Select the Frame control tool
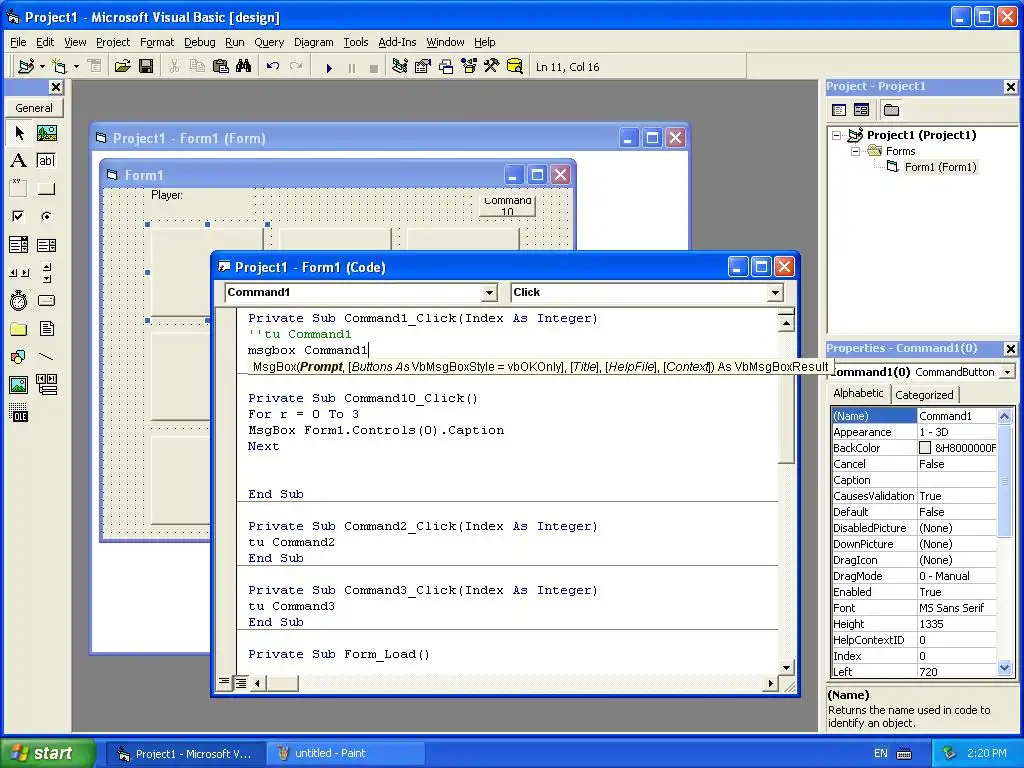The height and width of the screenshot is (768, 1024). 19,189
